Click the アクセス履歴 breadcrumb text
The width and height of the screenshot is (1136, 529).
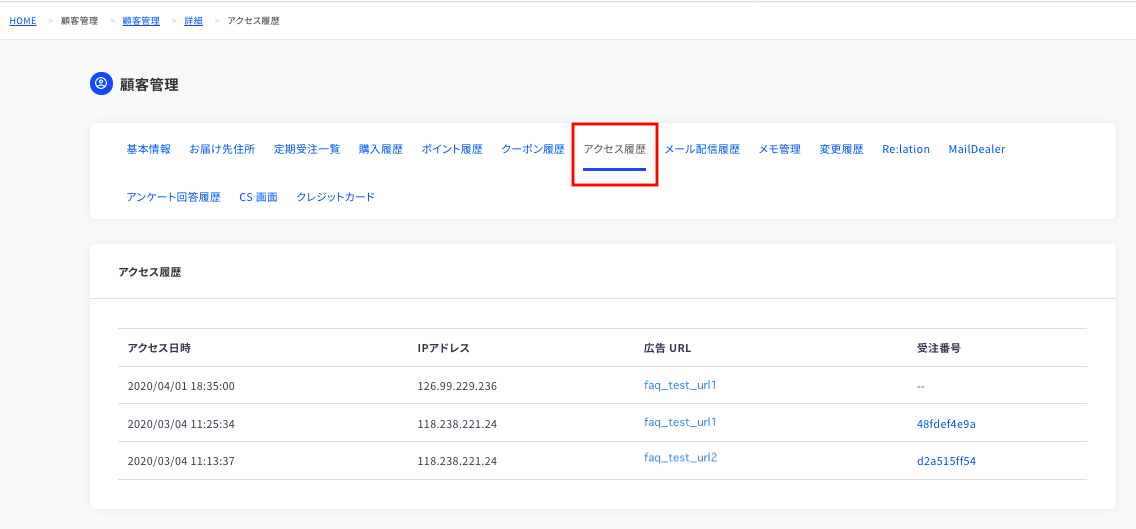pos(254,21)
